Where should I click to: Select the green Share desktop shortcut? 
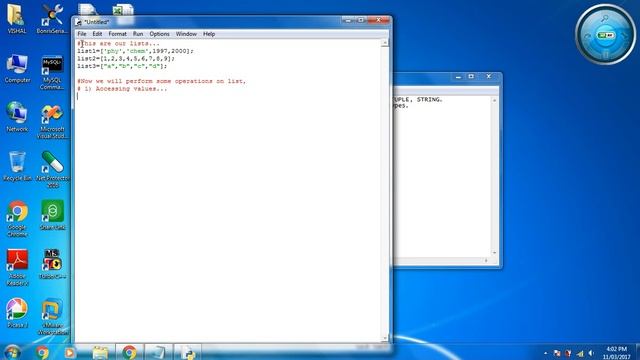click(x=52, y=215)
